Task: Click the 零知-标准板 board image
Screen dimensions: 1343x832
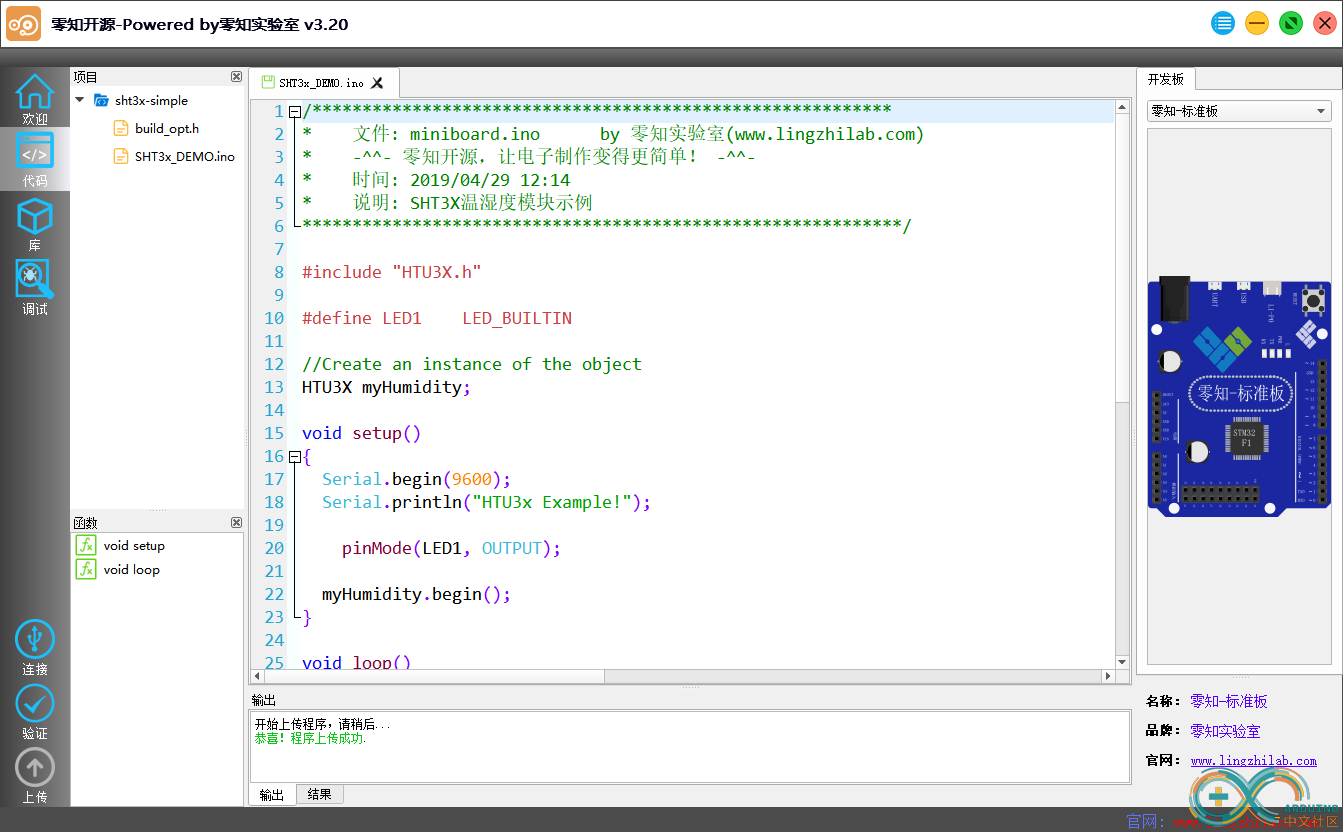Action: (x=1239, y=395)
